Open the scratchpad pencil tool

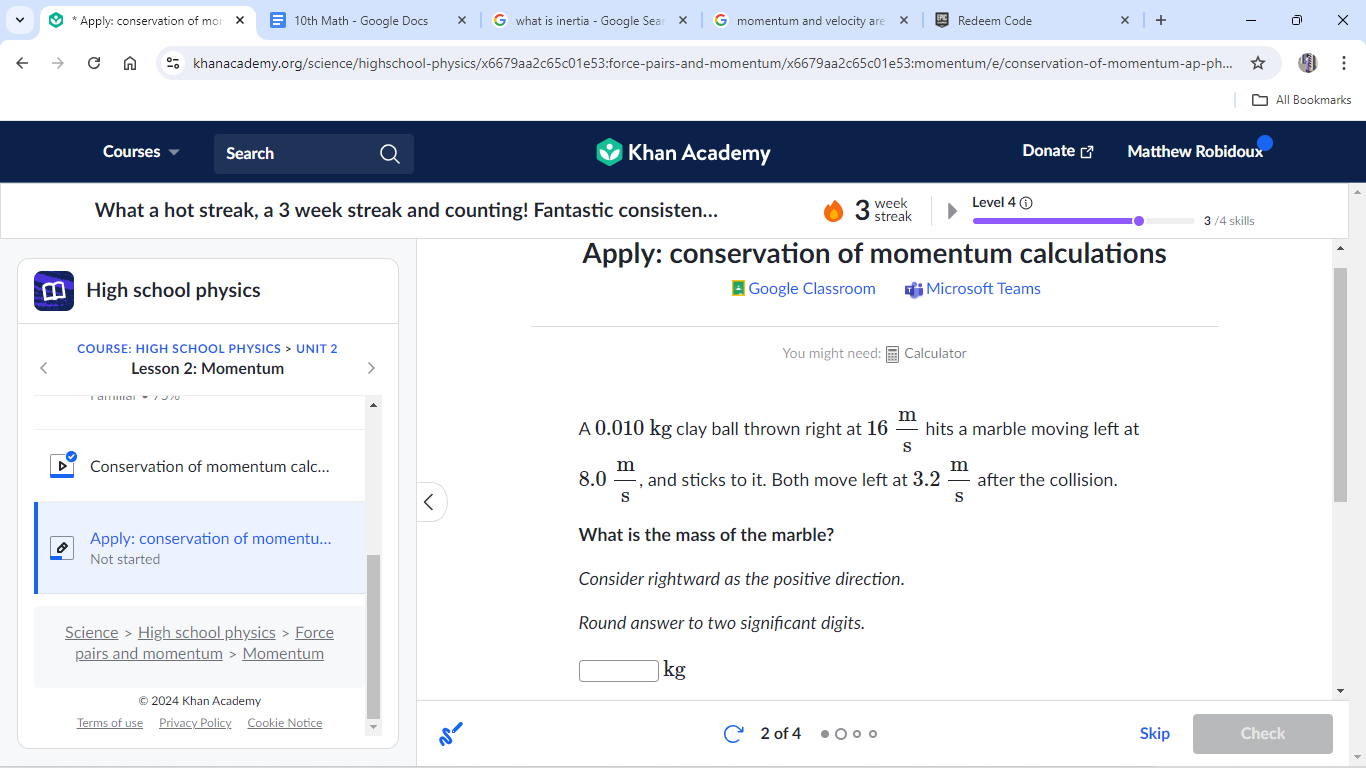pos(451,734)
